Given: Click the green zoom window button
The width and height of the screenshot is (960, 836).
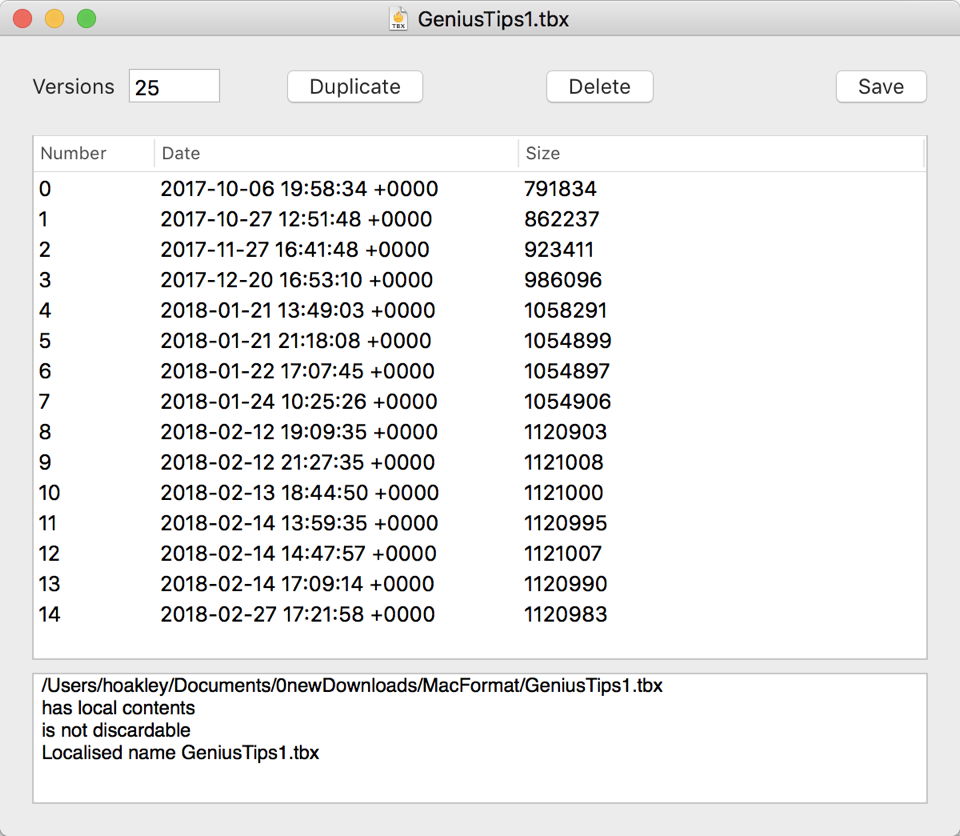Looking at the screenshot, I should [x=87, y=19].
